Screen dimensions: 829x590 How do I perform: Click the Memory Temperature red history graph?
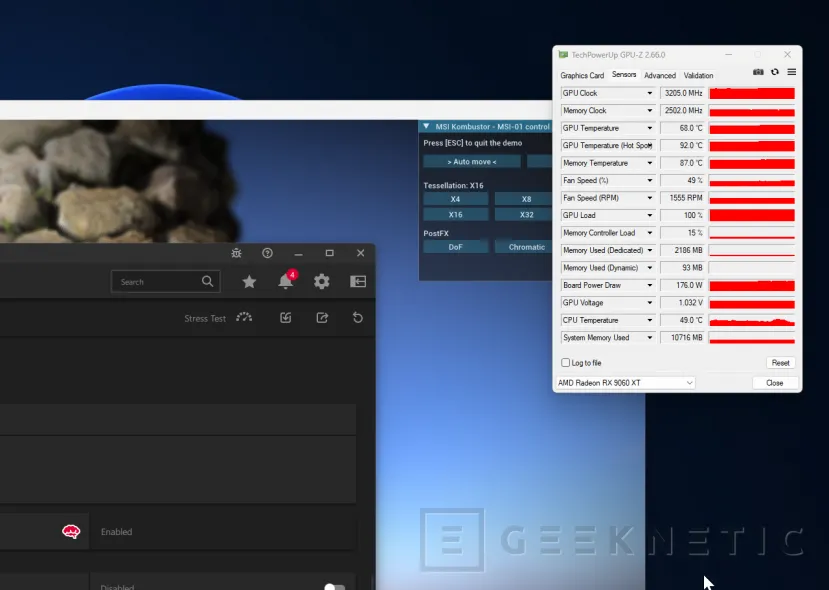(x=752, y=163)
